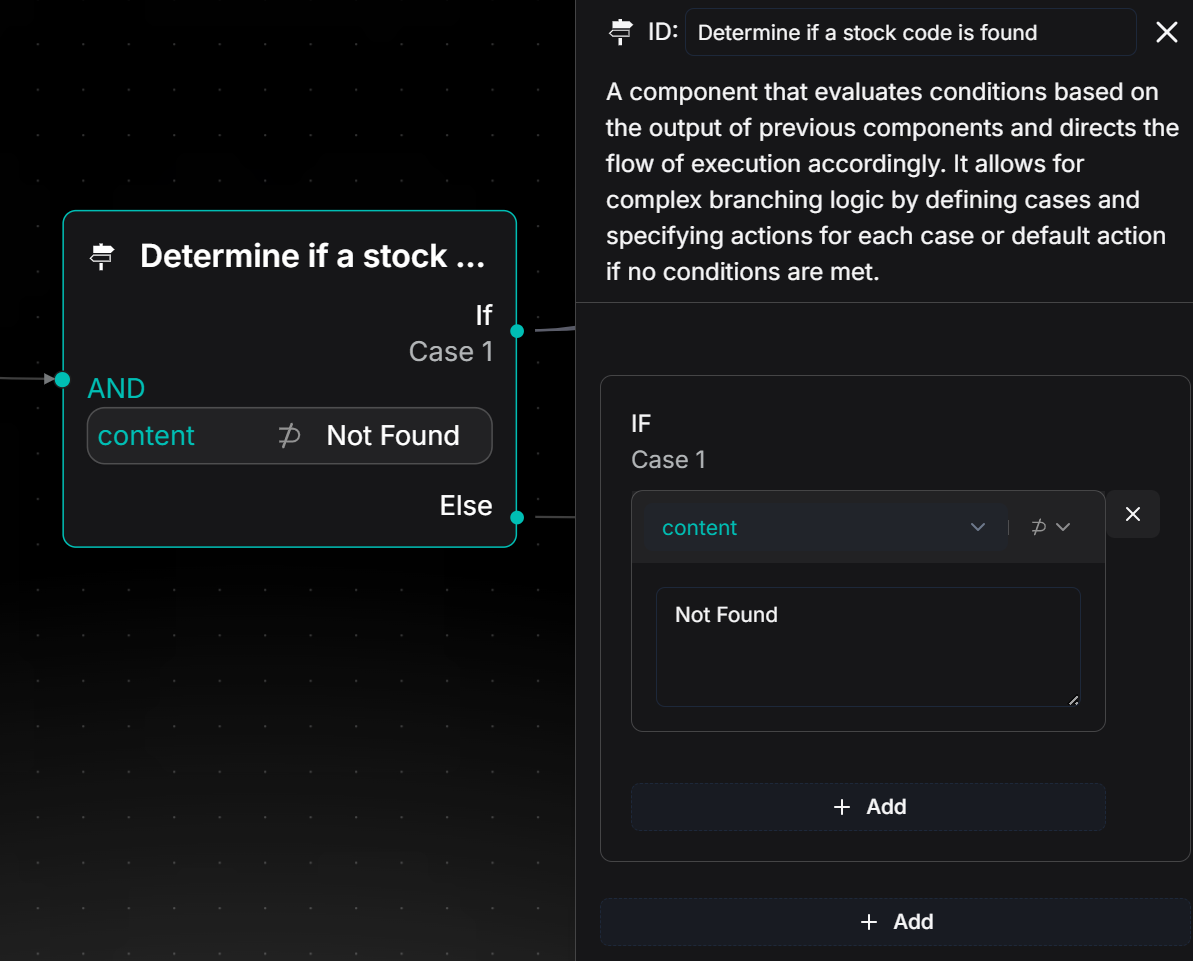Close the component settings panel
Viewport: 1193px width, 961px height.
(x=1166, y=32)
